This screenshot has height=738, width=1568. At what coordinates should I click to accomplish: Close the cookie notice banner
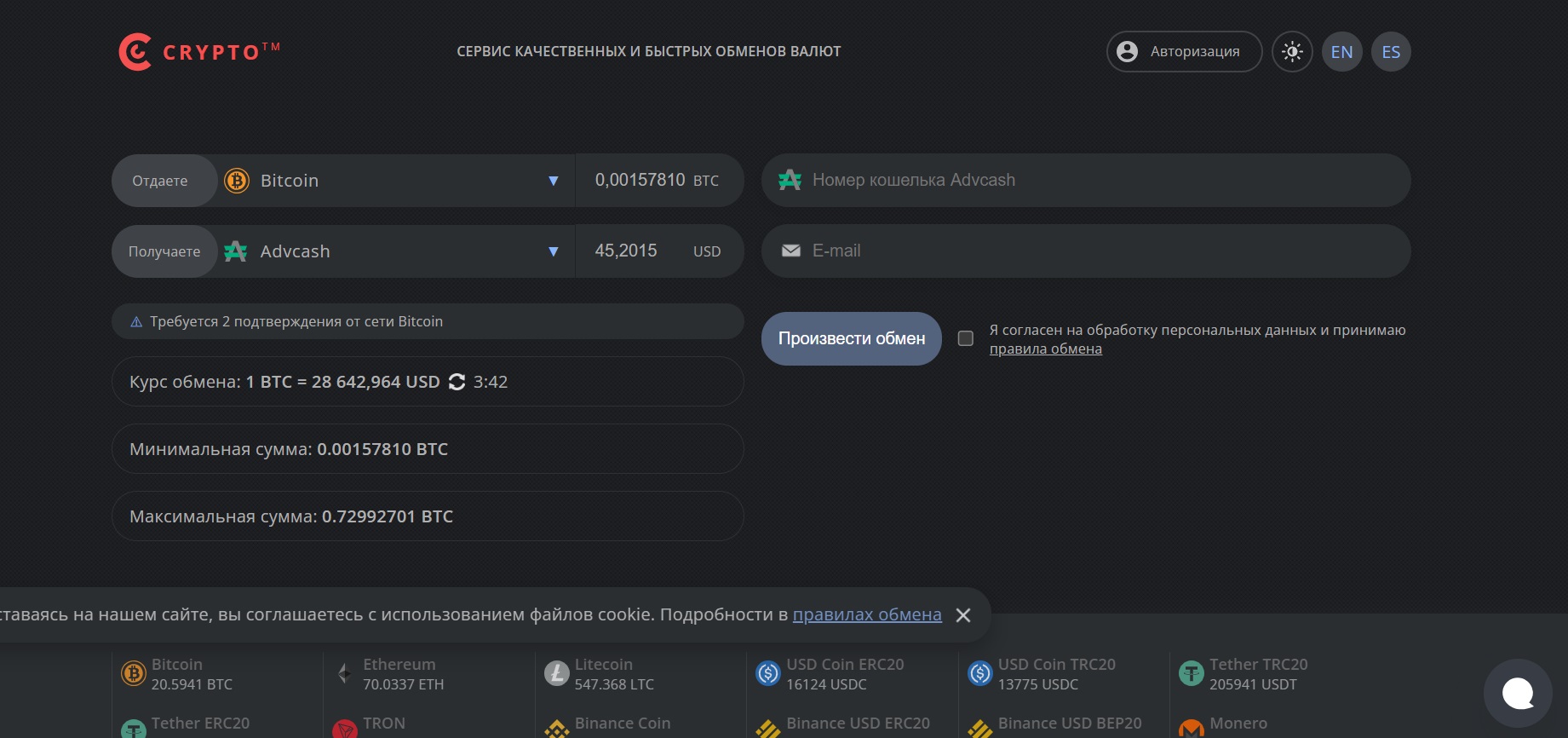(963, 615)
